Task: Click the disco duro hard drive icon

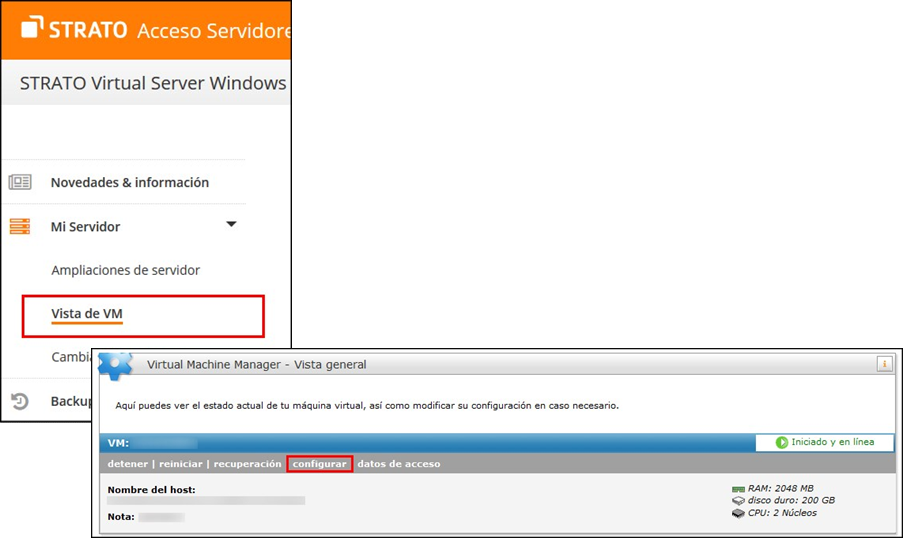Action: tap(738, 501)
